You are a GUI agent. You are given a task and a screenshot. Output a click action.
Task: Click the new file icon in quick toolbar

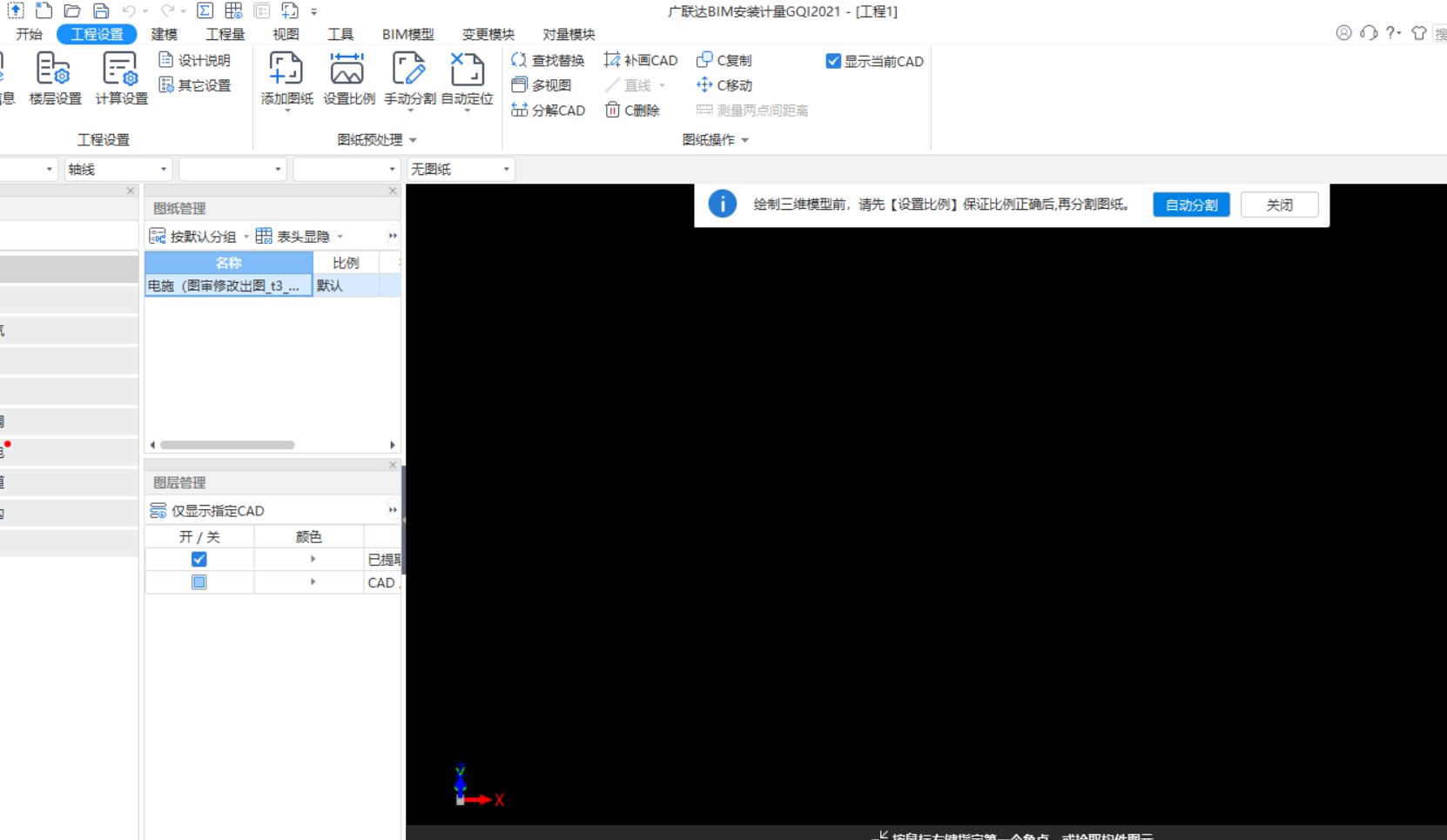pyautogui.click(x=44, y=10)
